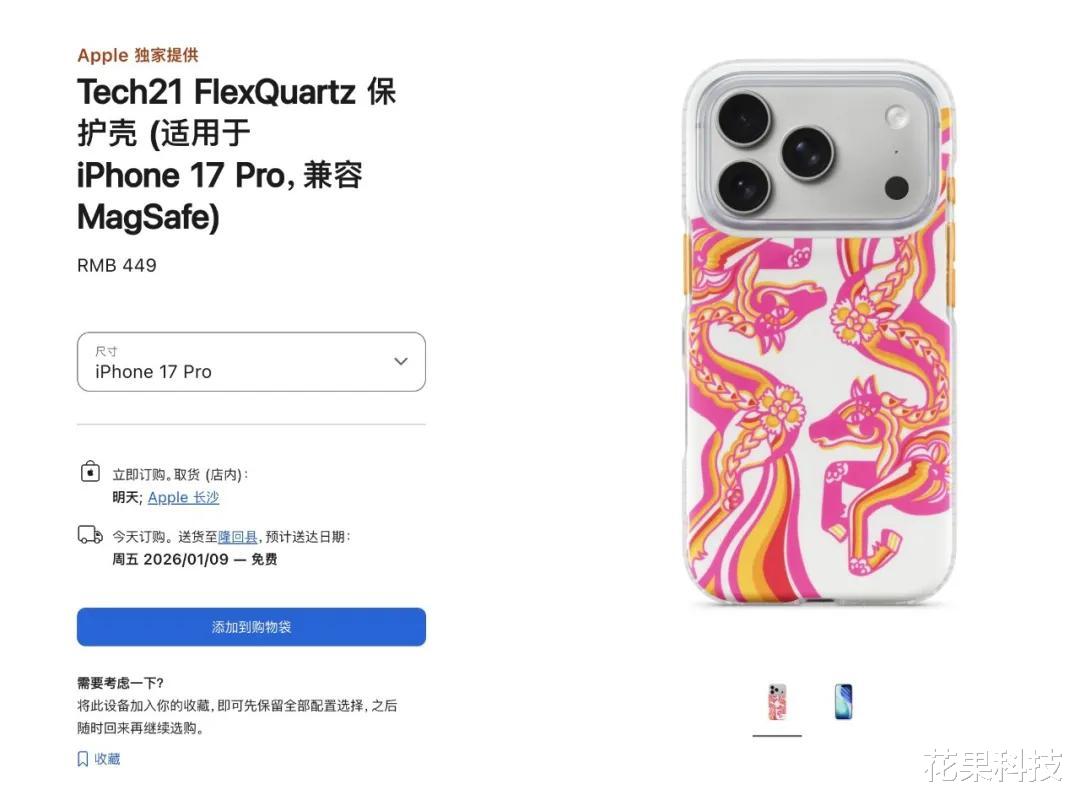The image size is (1080, 806).
Task: Add the case using 添加到购物袋
Action: (x=251, y=627)
